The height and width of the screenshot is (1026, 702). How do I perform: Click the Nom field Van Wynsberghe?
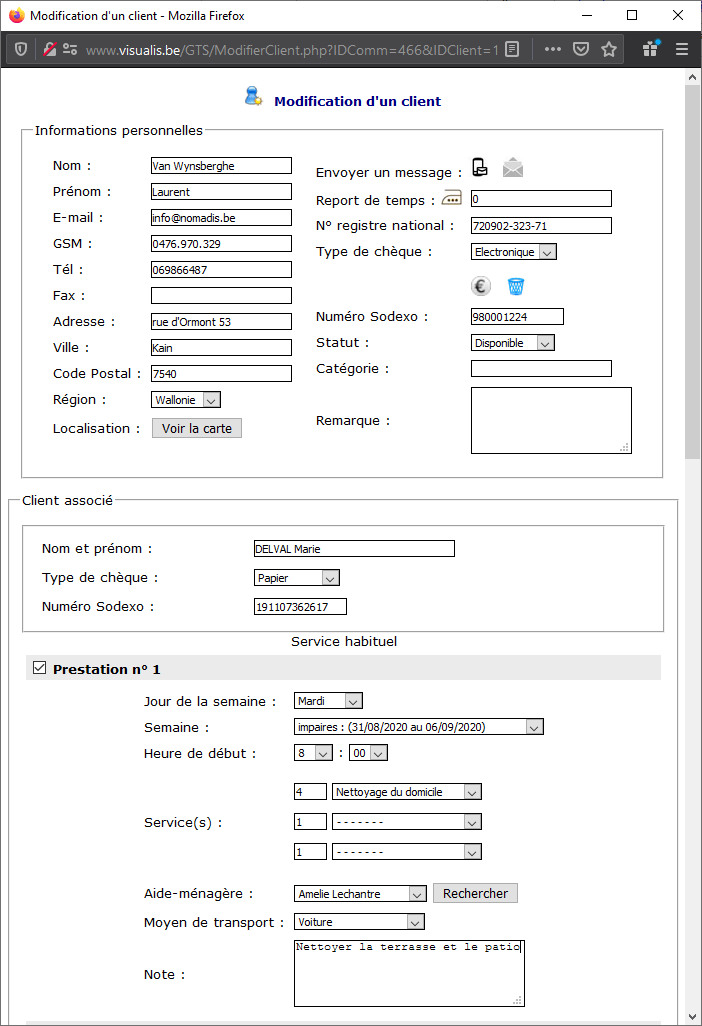pos(221,166)
